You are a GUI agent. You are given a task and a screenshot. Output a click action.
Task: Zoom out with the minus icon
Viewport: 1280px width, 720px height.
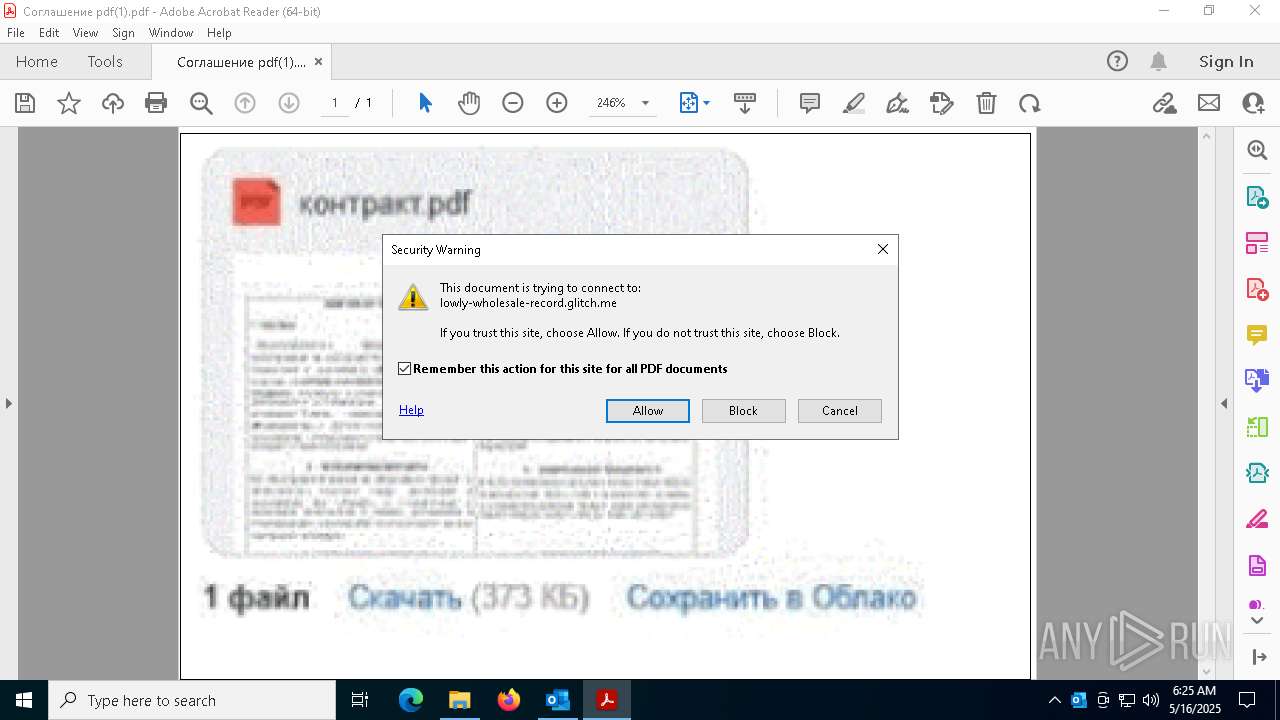513,103
